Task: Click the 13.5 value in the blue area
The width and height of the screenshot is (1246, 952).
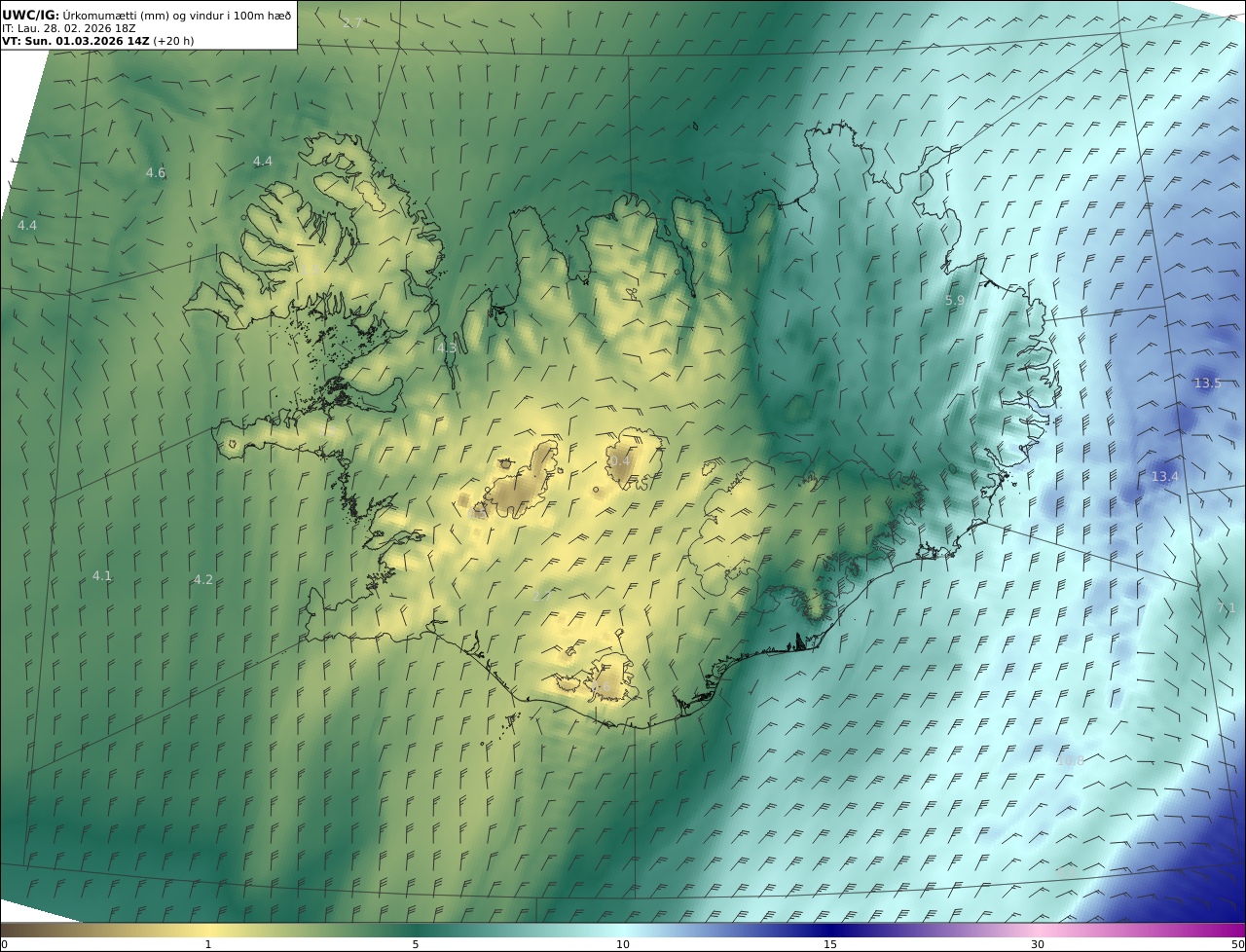Action: tap(1207, 383)
